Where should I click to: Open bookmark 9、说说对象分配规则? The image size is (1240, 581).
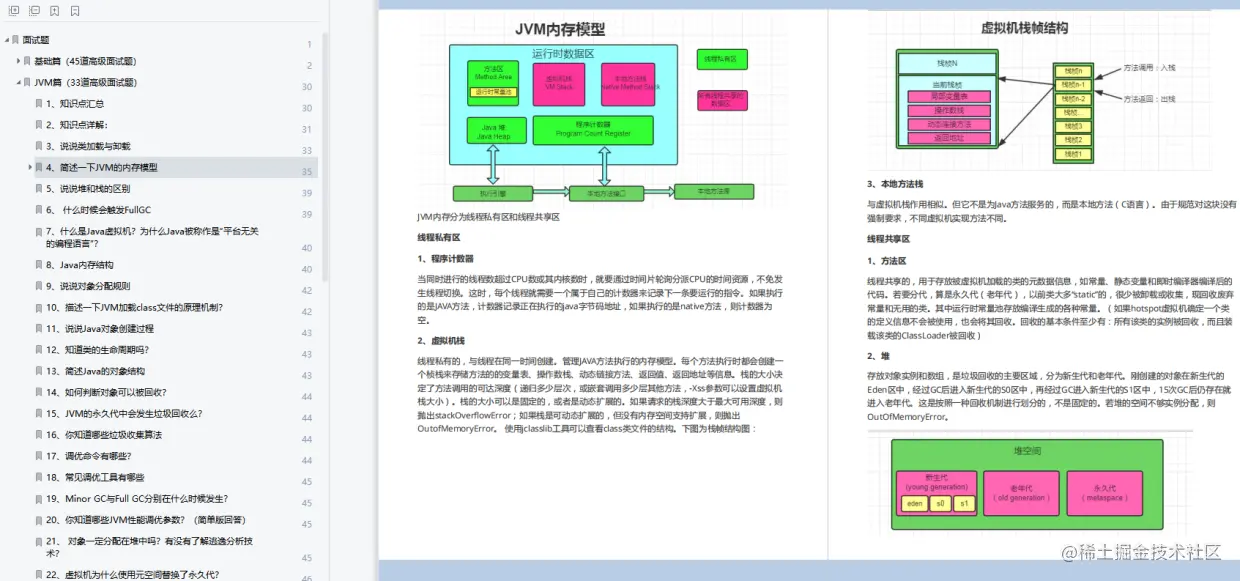[x=88, y=286]
